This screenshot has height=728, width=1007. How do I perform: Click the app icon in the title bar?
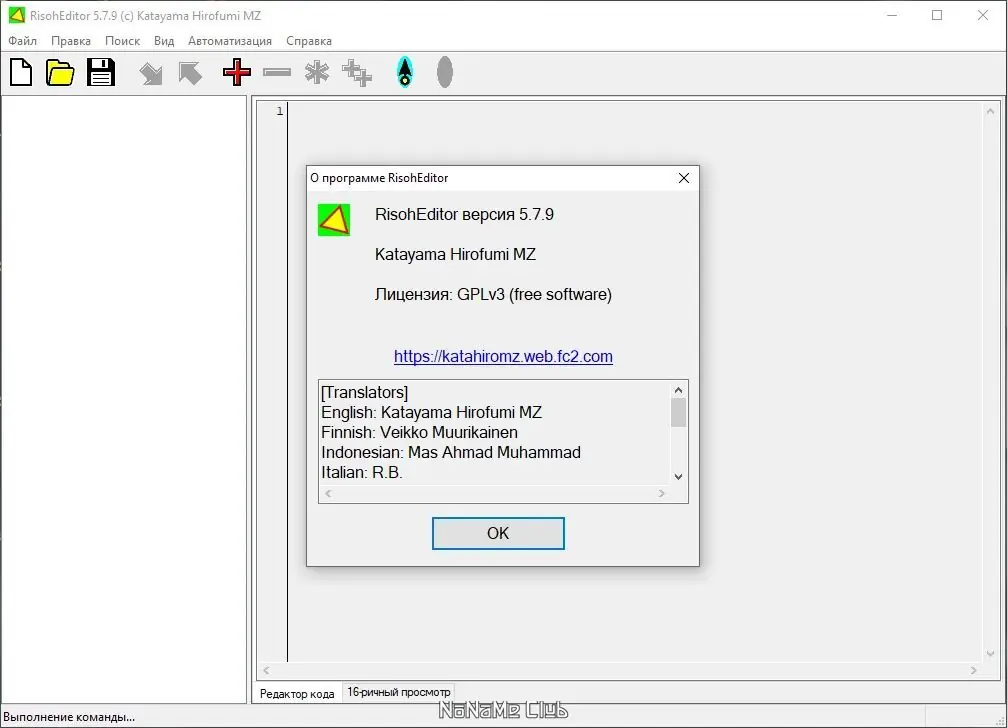(17, 15)
